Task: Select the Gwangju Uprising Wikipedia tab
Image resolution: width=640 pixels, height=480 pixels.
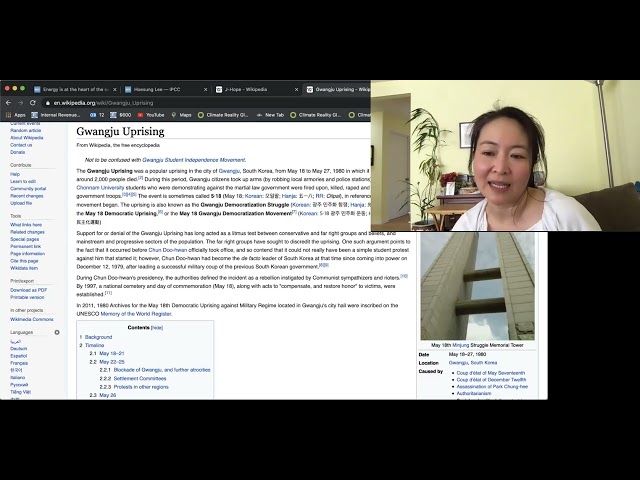Action: click(338, 89)
